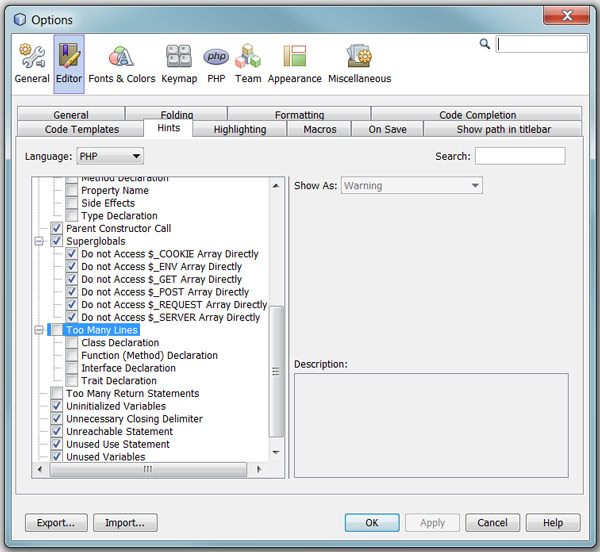Uncheck Unused Use Statement hint
Screen dimensions: 600x552
57,444
